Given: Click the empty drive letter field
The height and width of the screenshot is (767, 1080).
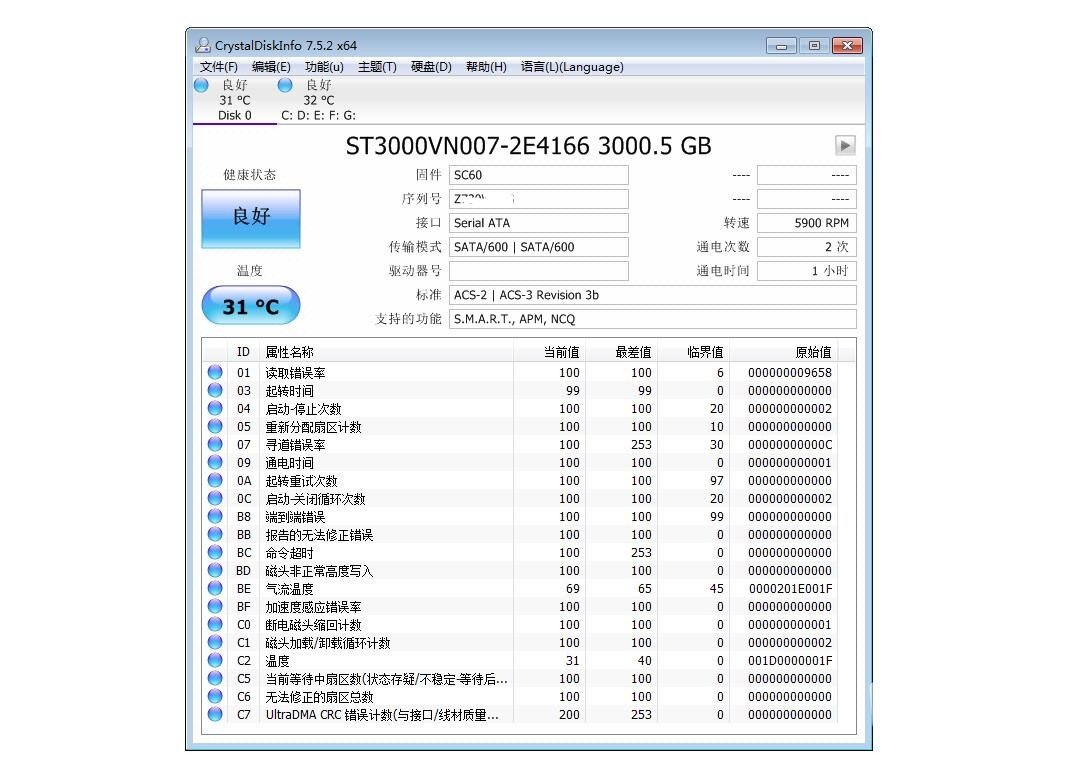Looking at the screenshot, I should pyautogui.click(x=539, y=271).
